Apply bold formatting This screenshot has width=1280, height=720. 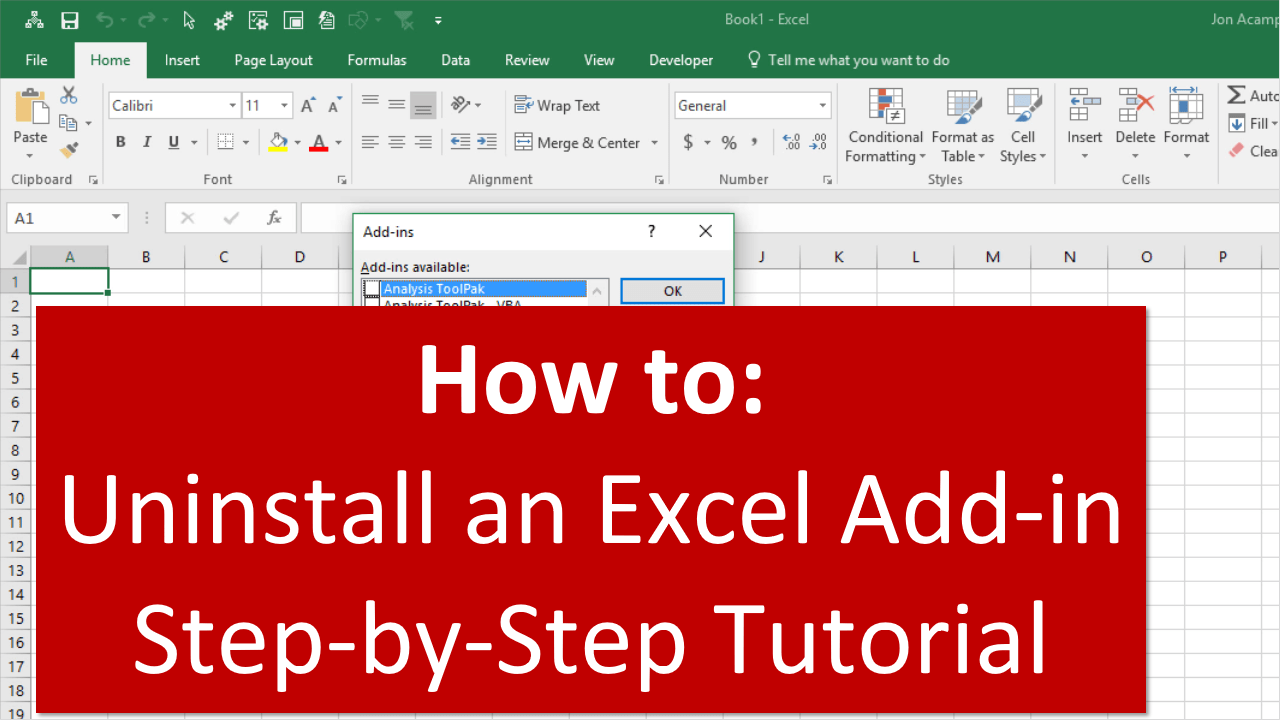120,141
